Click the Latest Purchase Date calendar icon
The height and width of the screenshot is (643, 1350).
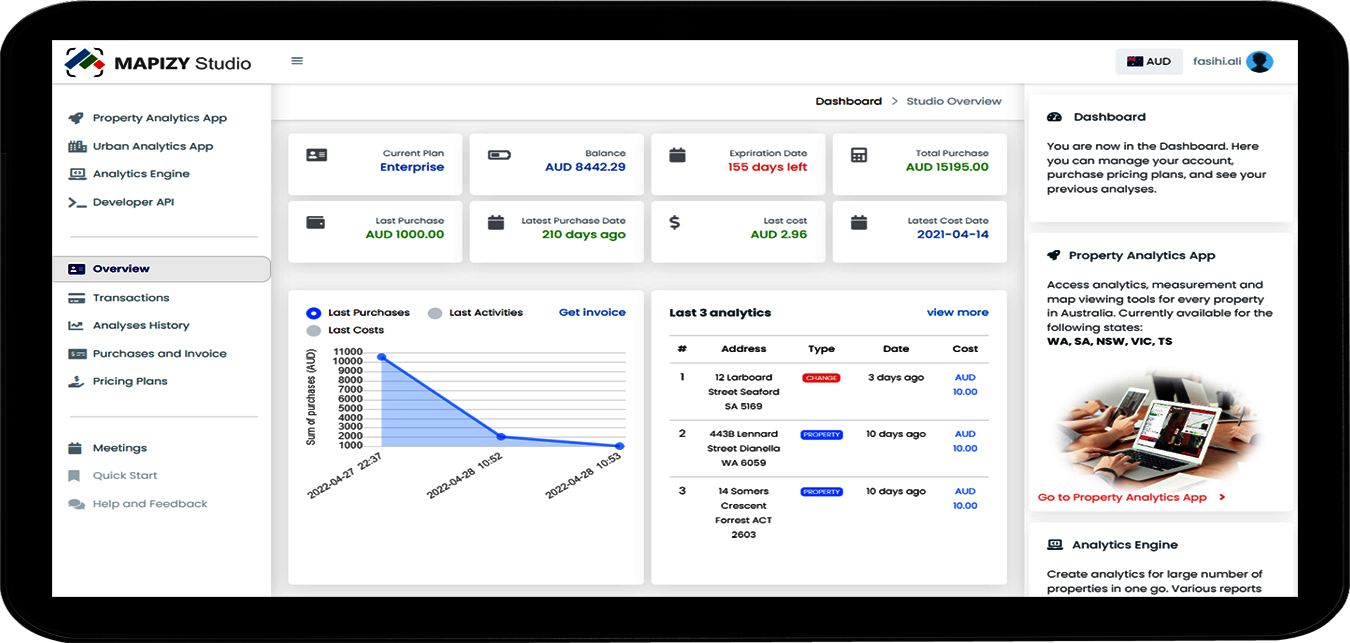click(496, 223)
